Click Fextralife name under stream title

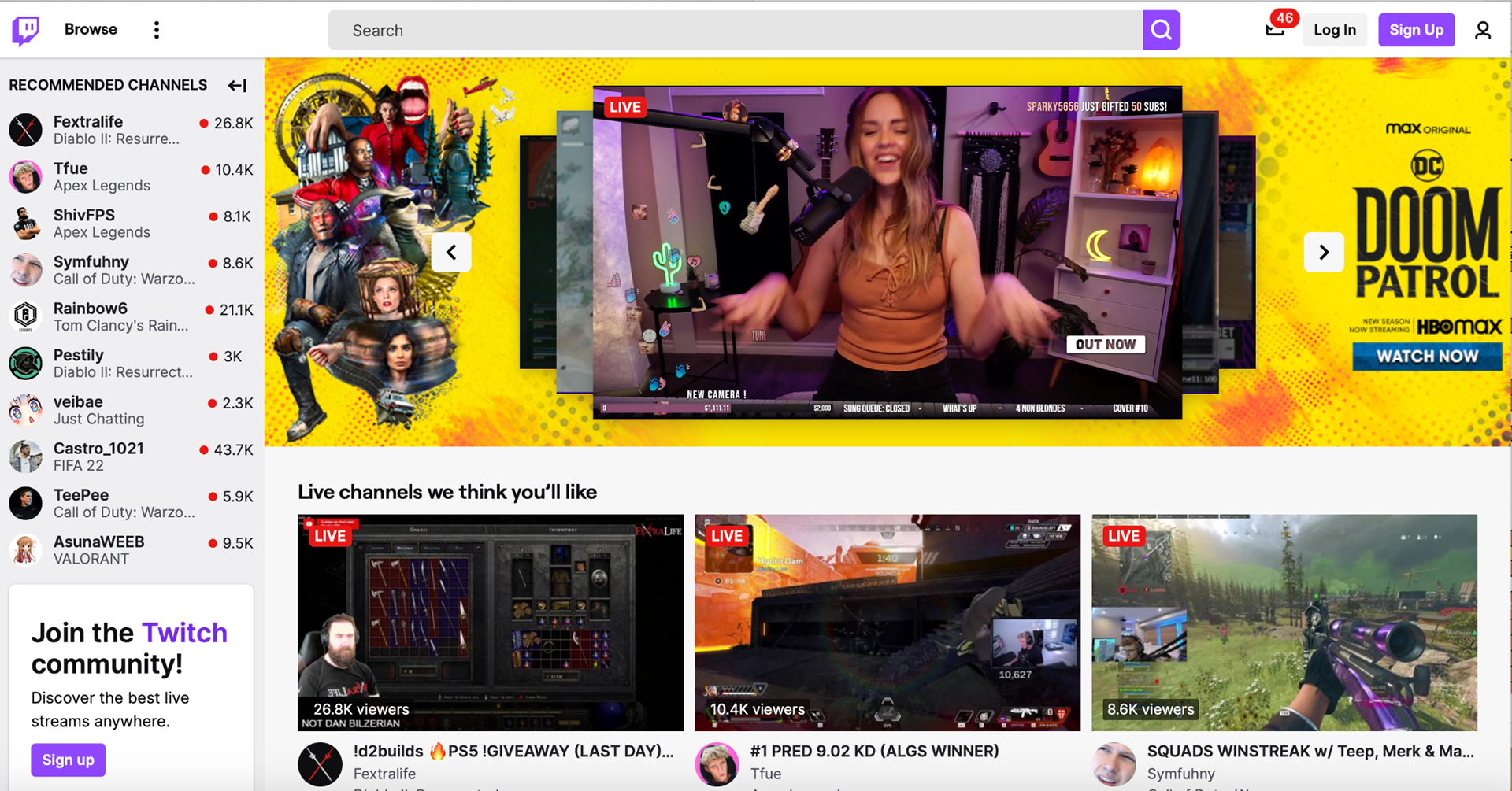[x=384, y=774]
